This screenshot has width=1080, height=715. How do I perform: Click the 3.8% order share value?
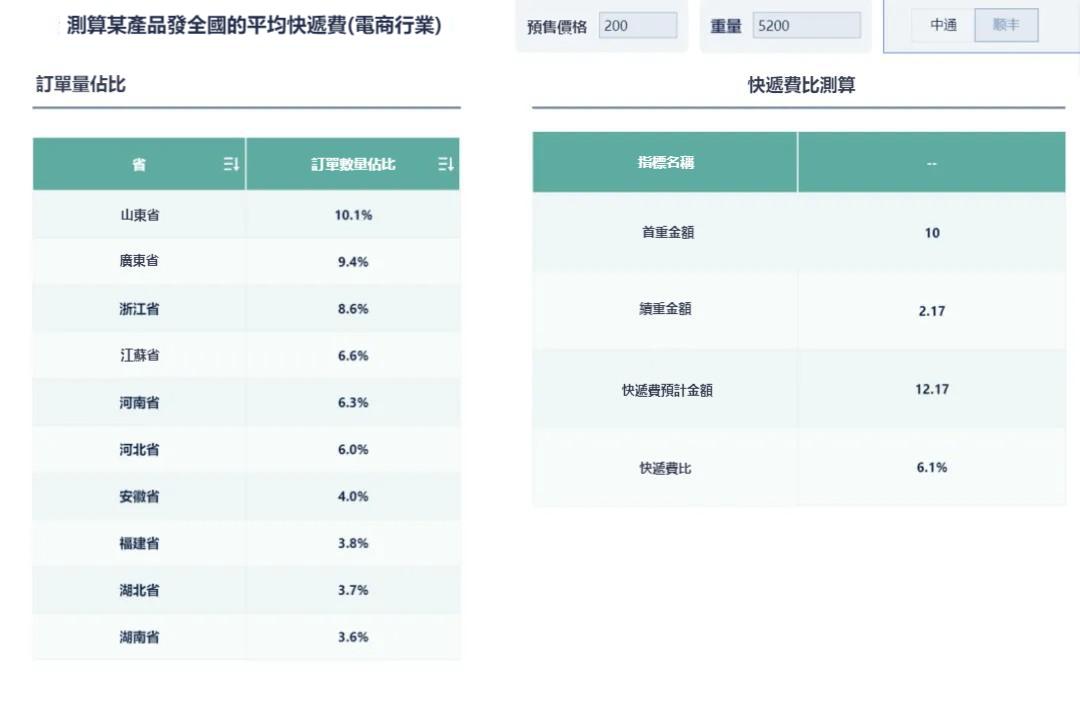click(353, 543)
